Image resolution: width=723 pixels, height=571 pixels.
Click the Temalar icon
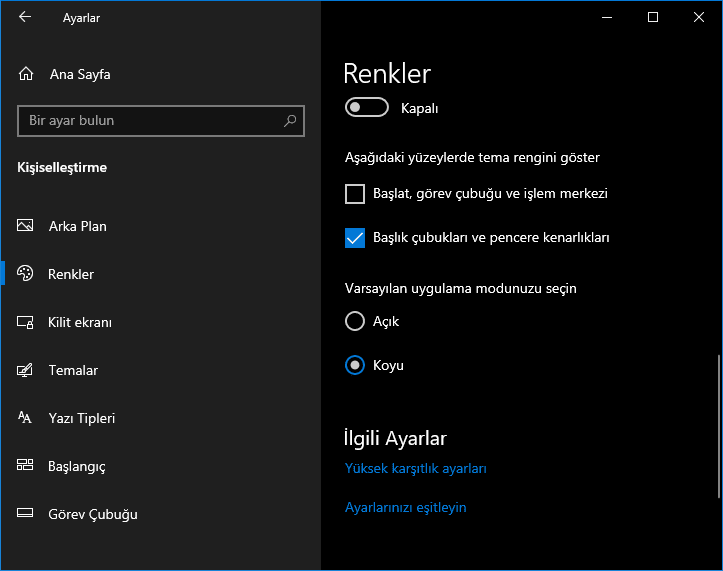pyautogui.click(x=25, y=370)
